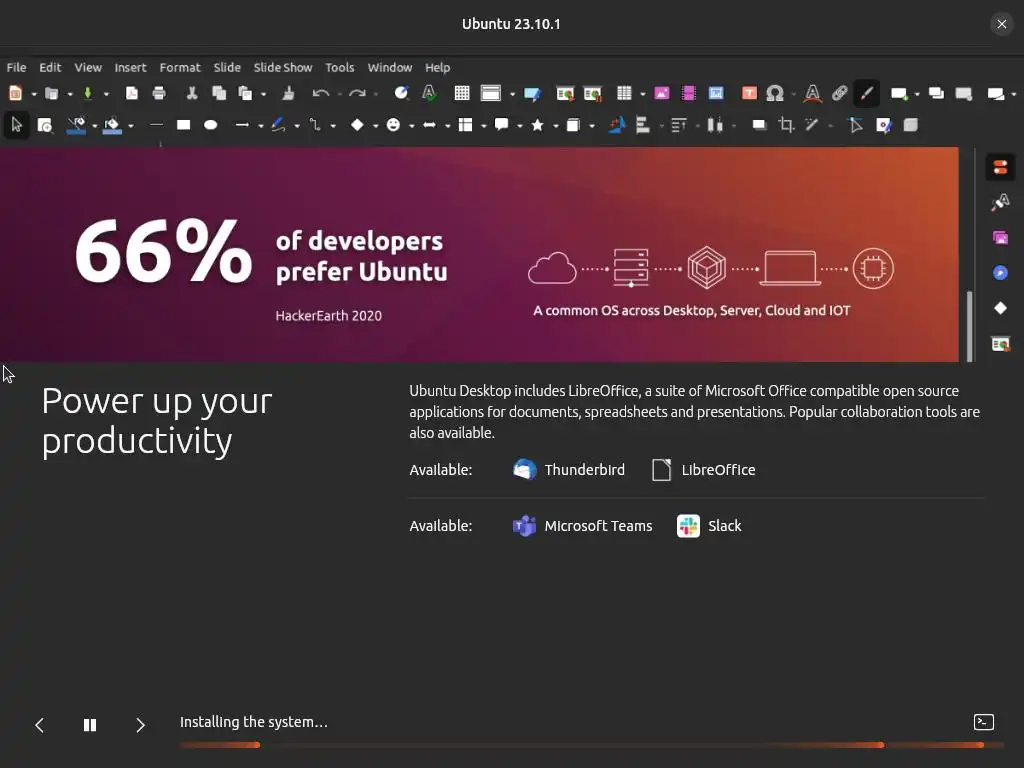
Task: Click the Print icon
Action: point(159,93)
